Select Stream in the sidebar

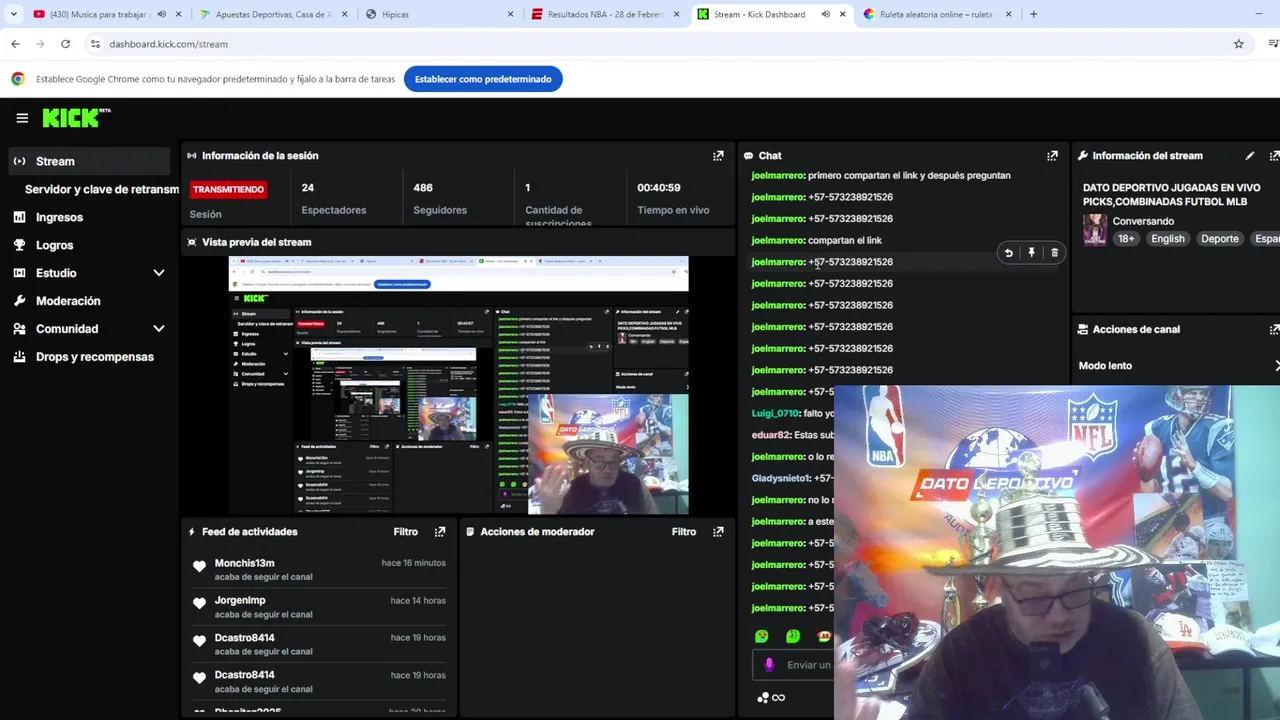pyautogui.click(x=90, y=161)
